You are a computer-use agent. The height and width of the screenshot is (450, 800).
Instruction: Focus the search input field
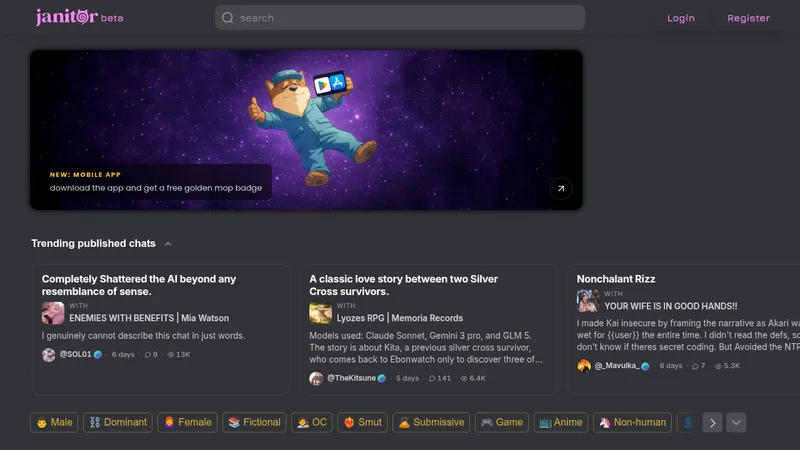[x=399, y=18]
